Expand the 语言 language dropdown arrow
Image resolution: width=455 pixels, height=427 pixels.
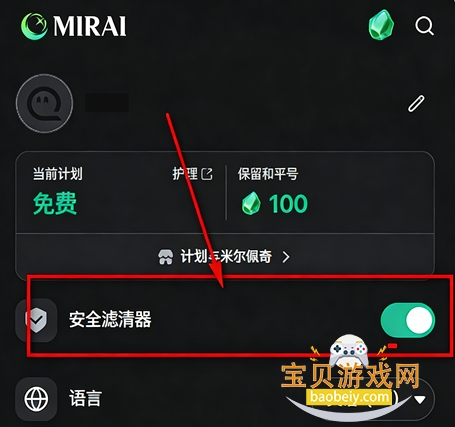tap(419, 399)
